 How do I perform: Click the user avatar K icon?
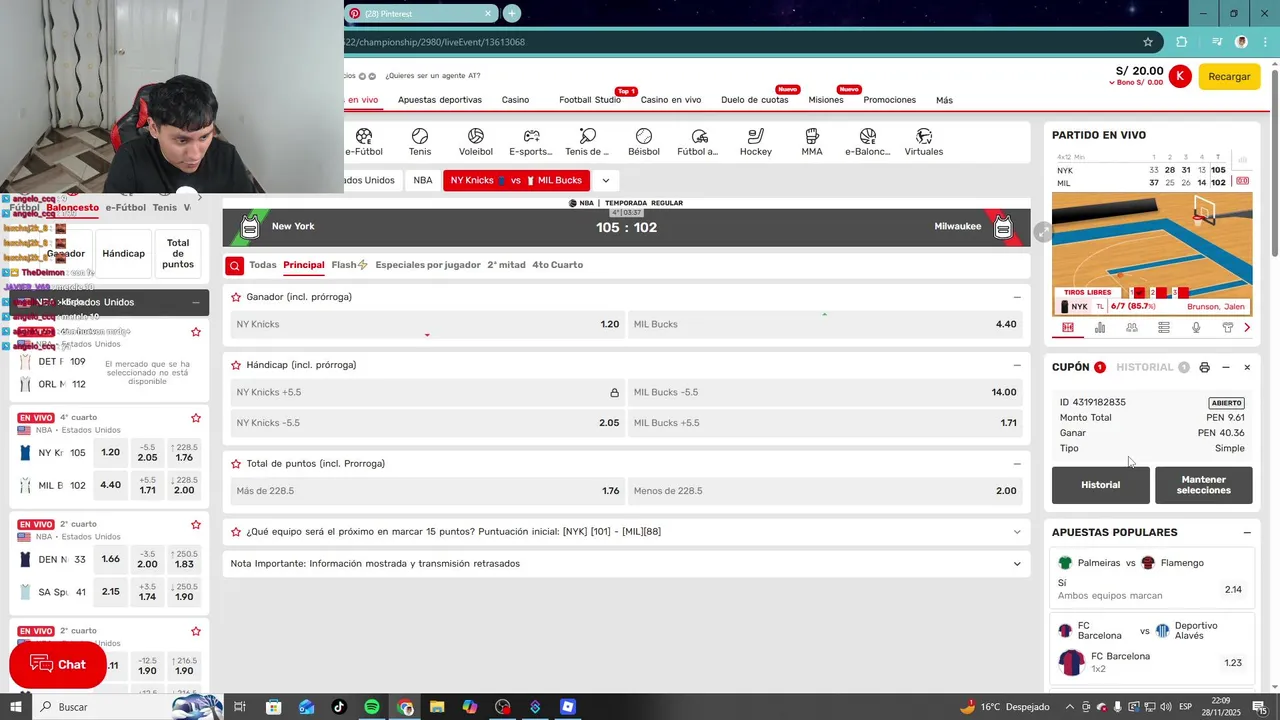(1180, 76)
